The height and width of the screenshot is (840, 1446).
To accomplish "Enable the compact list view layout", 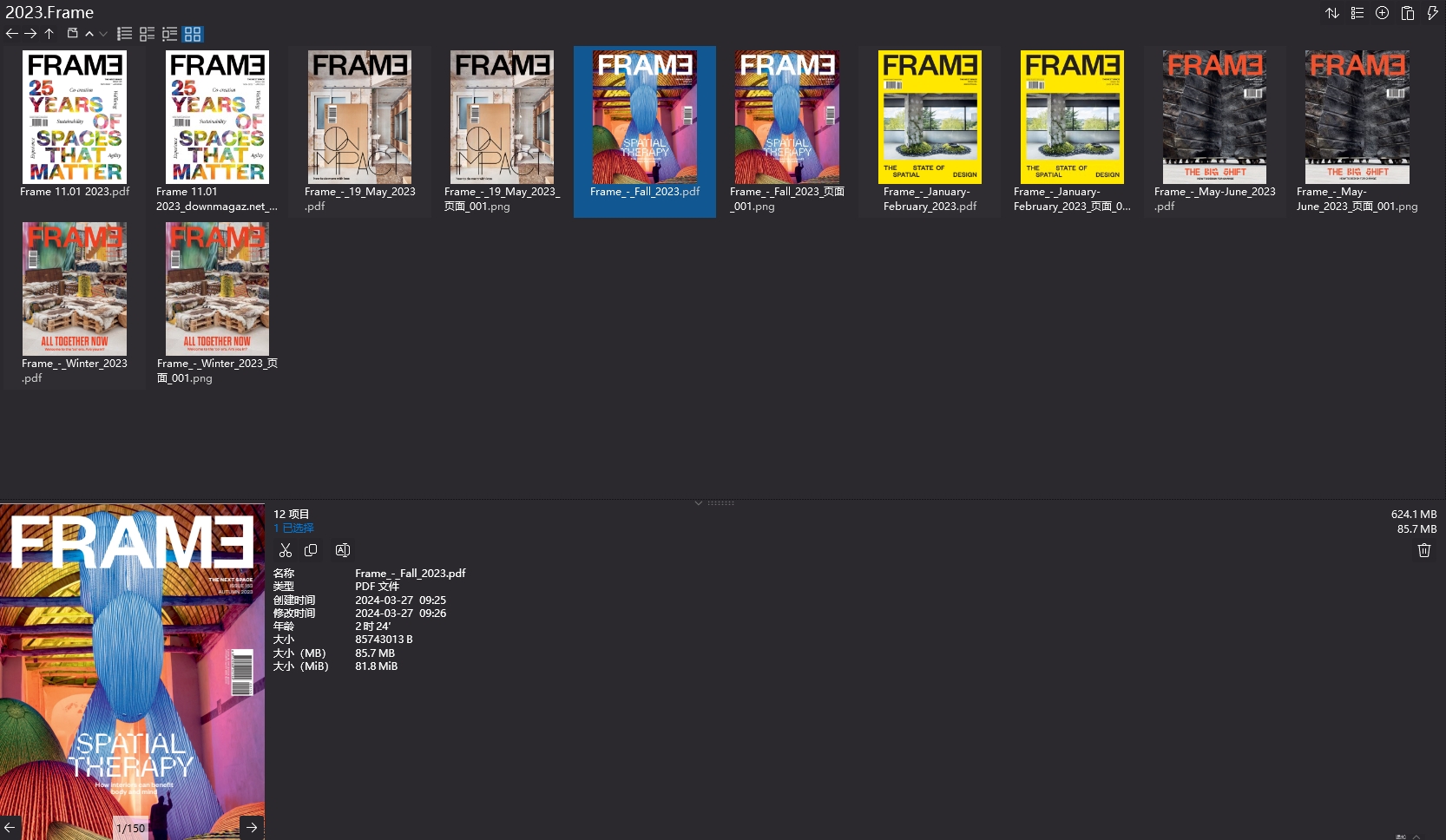I will (x=147, y=34).
